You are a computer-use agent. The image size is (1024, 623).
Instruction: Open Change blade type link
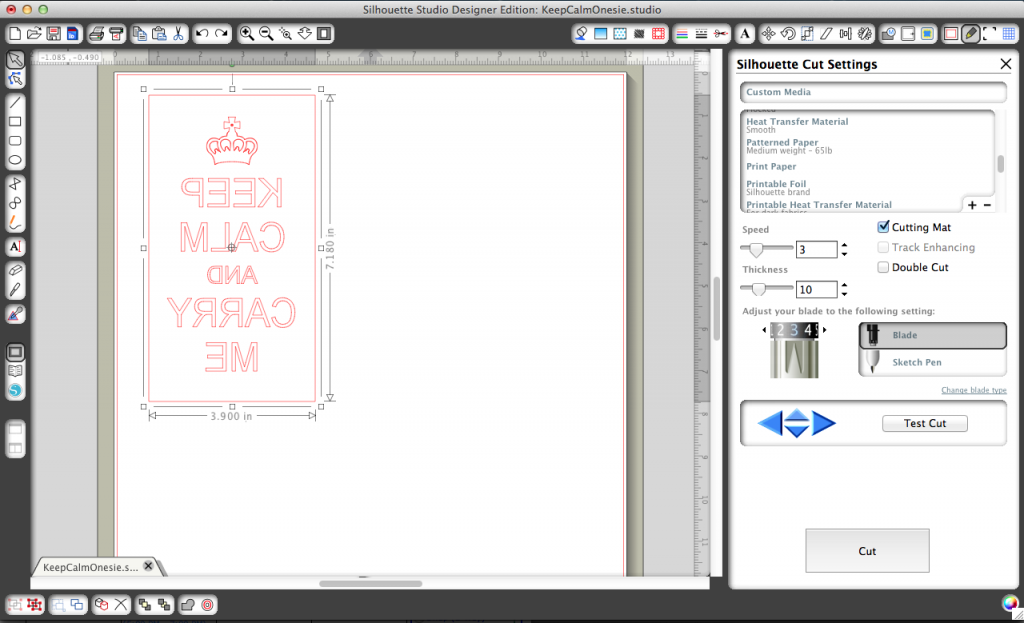tap(974, 390)
